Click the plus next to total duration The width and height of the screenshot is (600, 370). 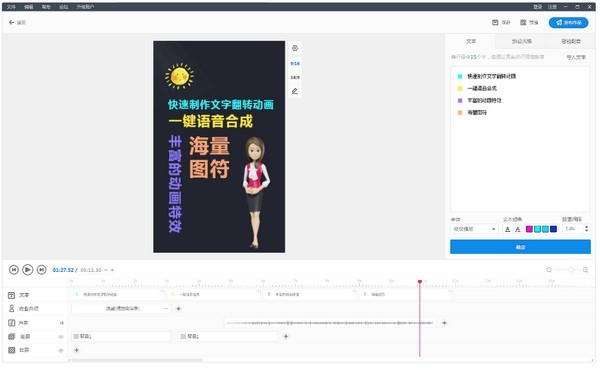point(112,270)
